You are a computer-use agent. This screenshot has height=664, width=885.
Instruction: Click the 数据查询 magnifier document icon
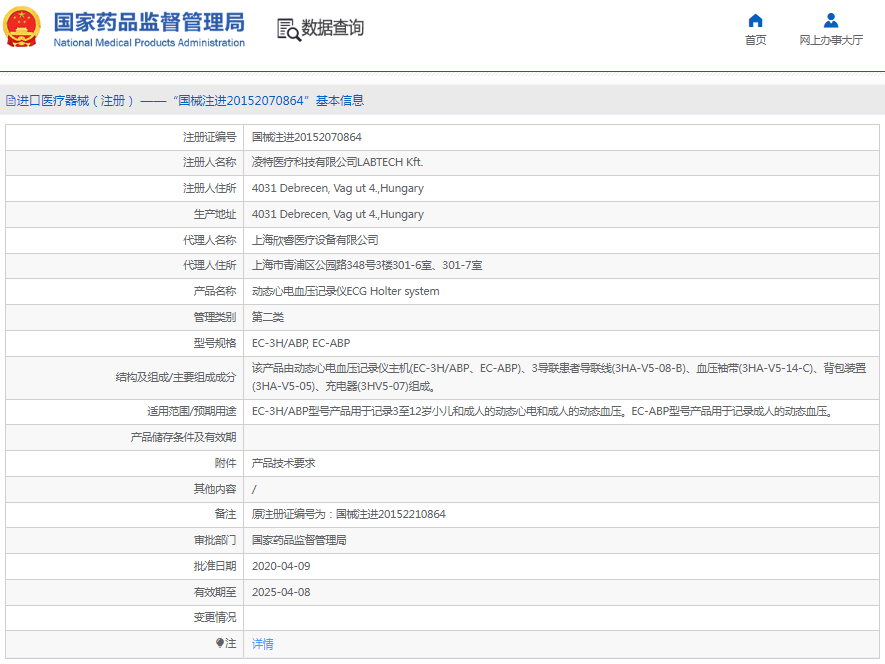tap(288, 29)
